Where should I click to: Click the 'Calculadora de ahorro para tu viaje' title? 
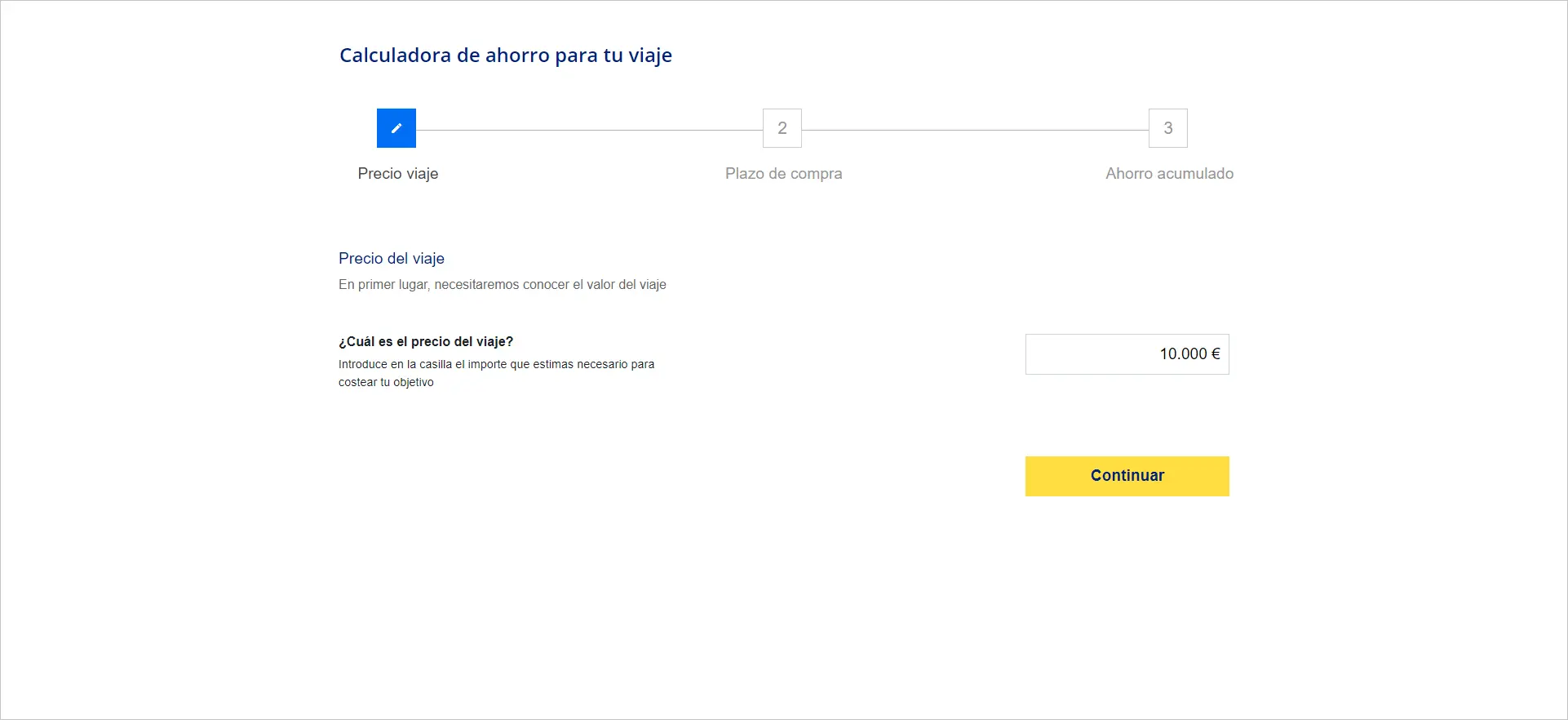[506, 56]
